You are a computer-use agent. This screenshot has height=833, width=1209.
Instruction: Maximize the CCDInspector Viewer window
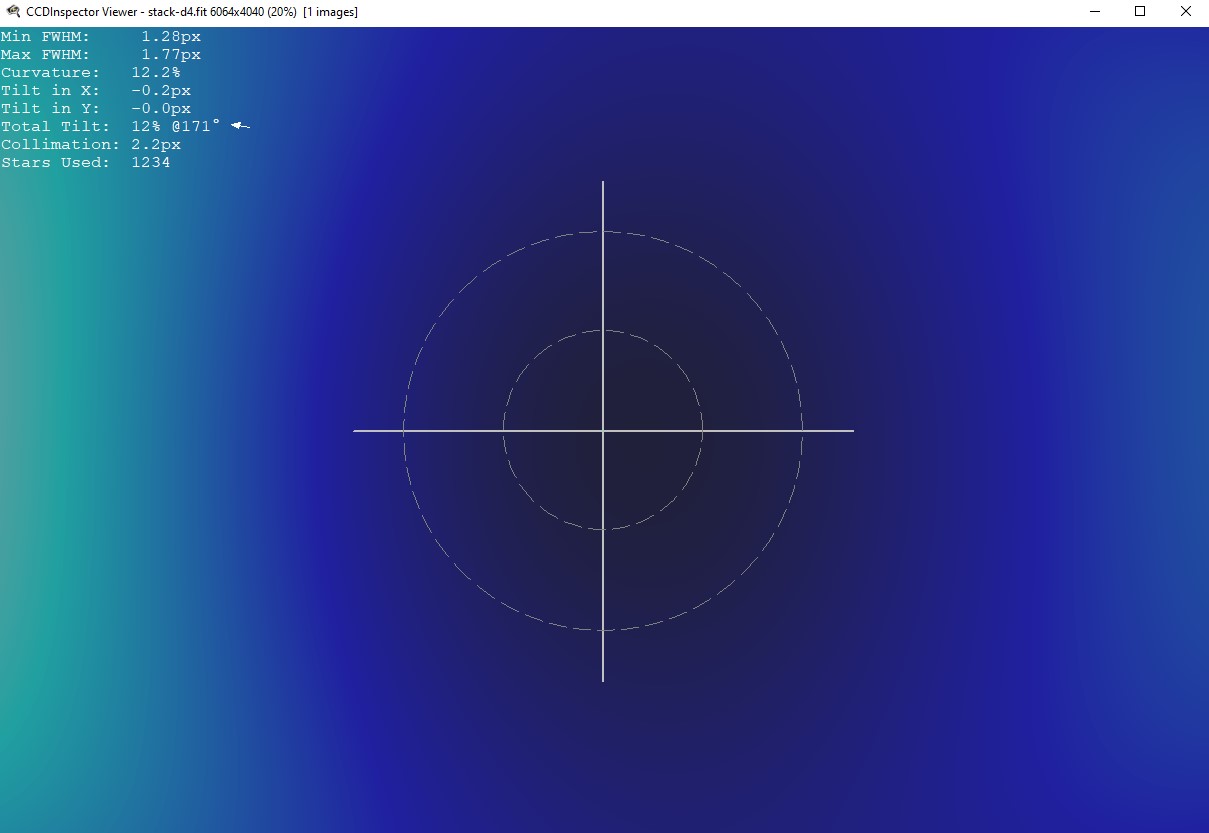[1140, 12]
